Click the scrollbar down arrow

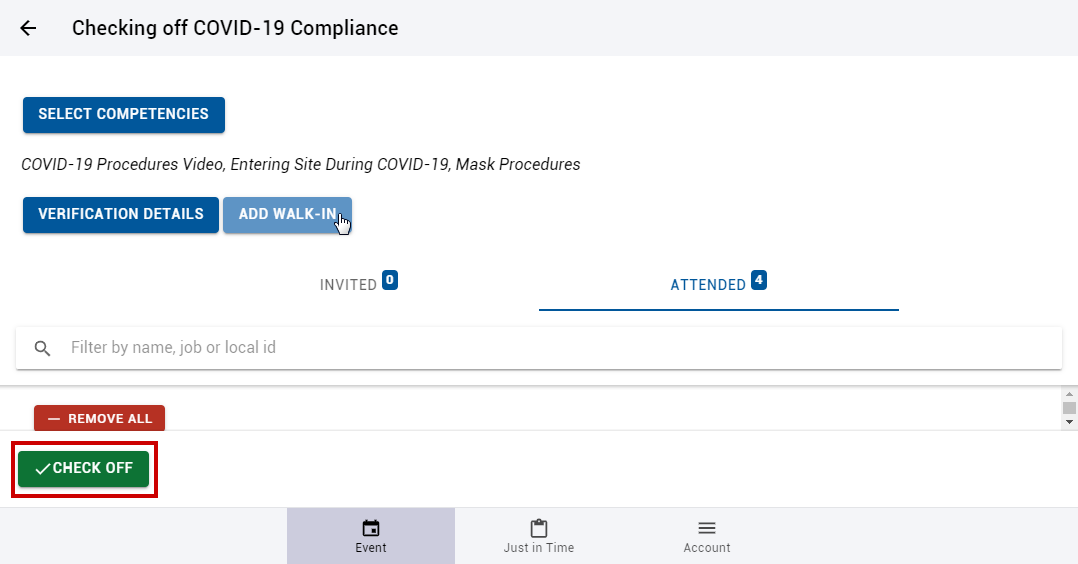[x=1069, y=422]
